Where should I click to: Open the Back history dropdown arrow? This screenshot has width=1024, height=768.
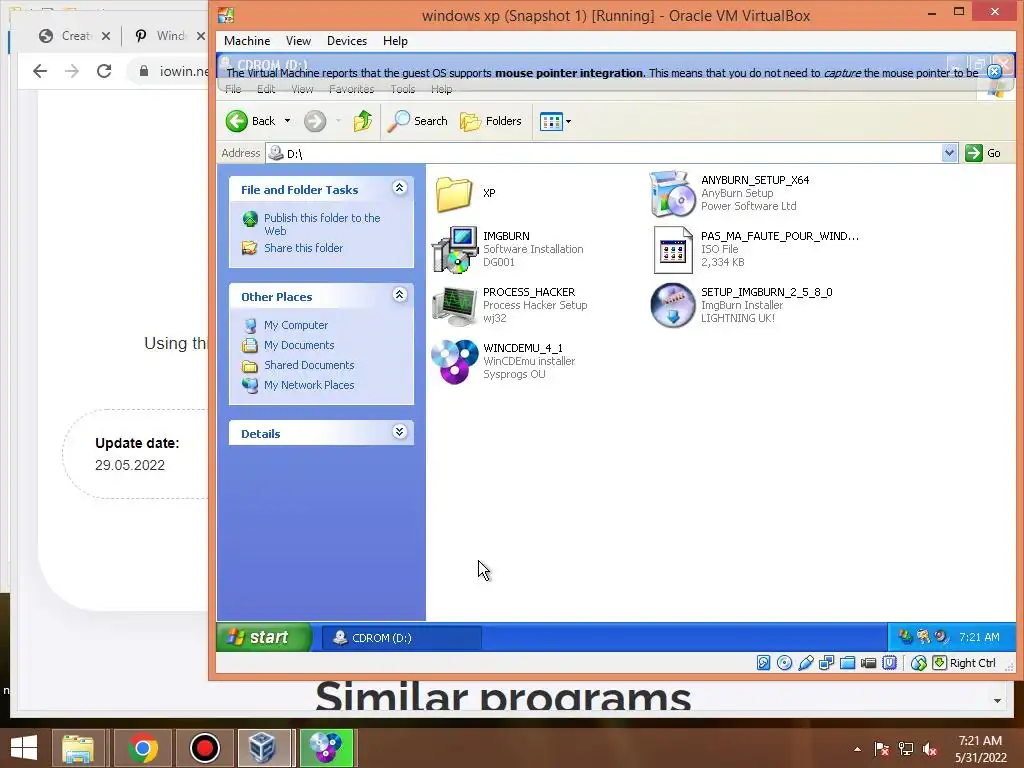tap(287, 121)
